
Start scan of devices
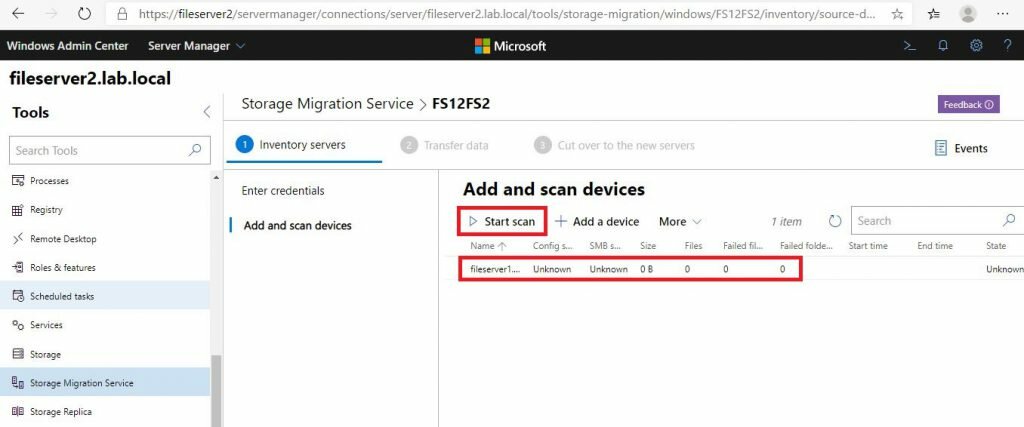pos(502,221)
